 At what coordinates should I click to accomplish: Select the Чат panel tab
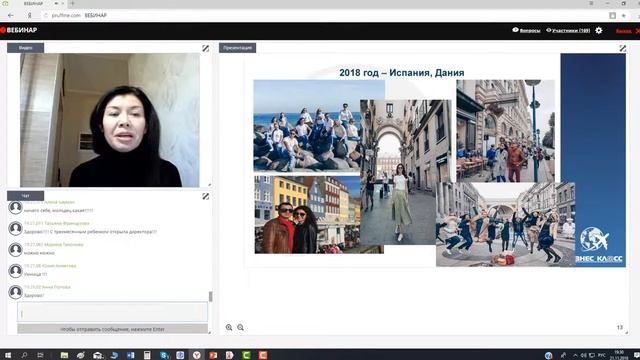pyautogui.click(x=25, y=196)
